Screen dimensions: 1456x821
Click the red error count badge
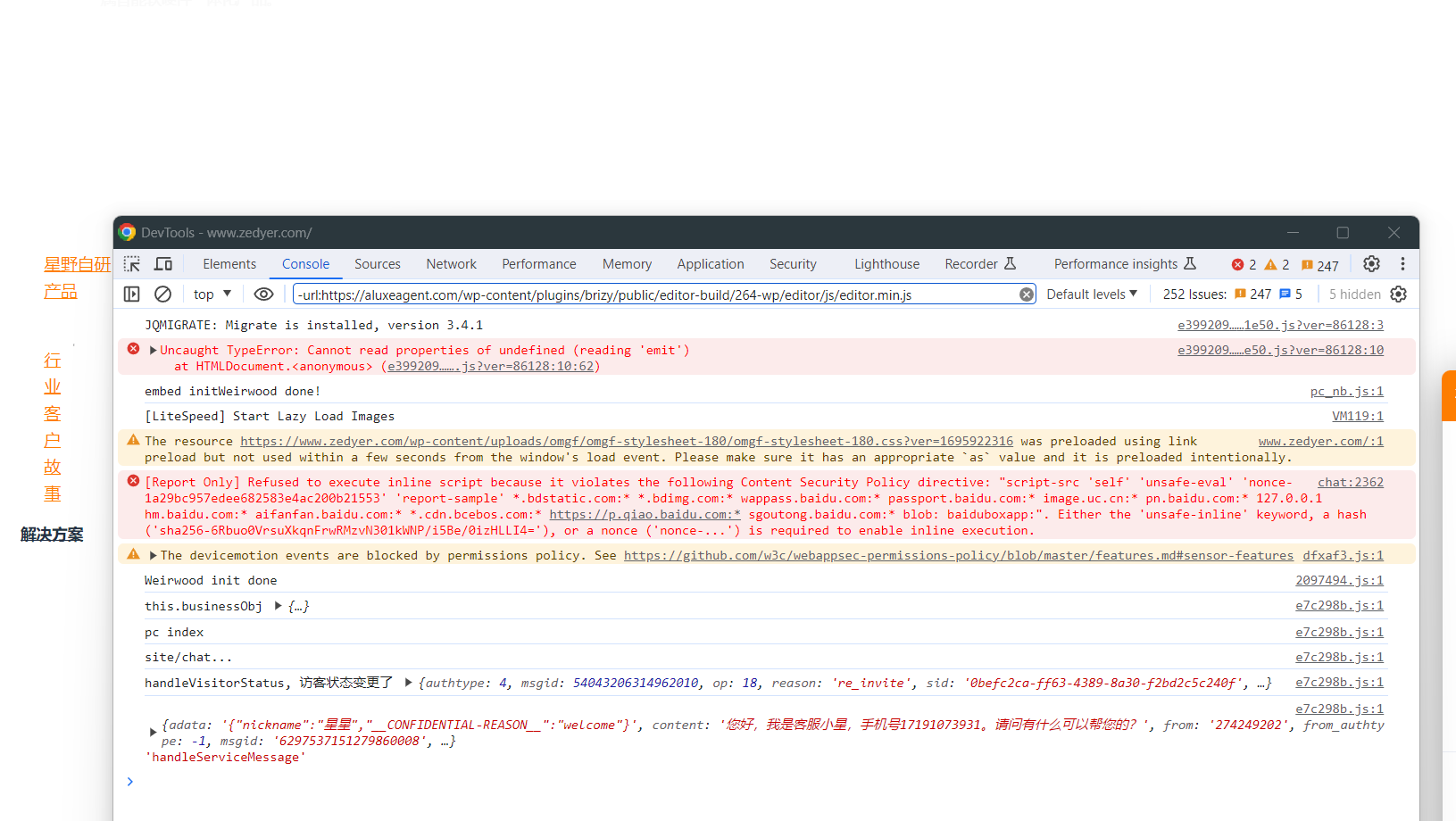click(x=1244, y=265)
